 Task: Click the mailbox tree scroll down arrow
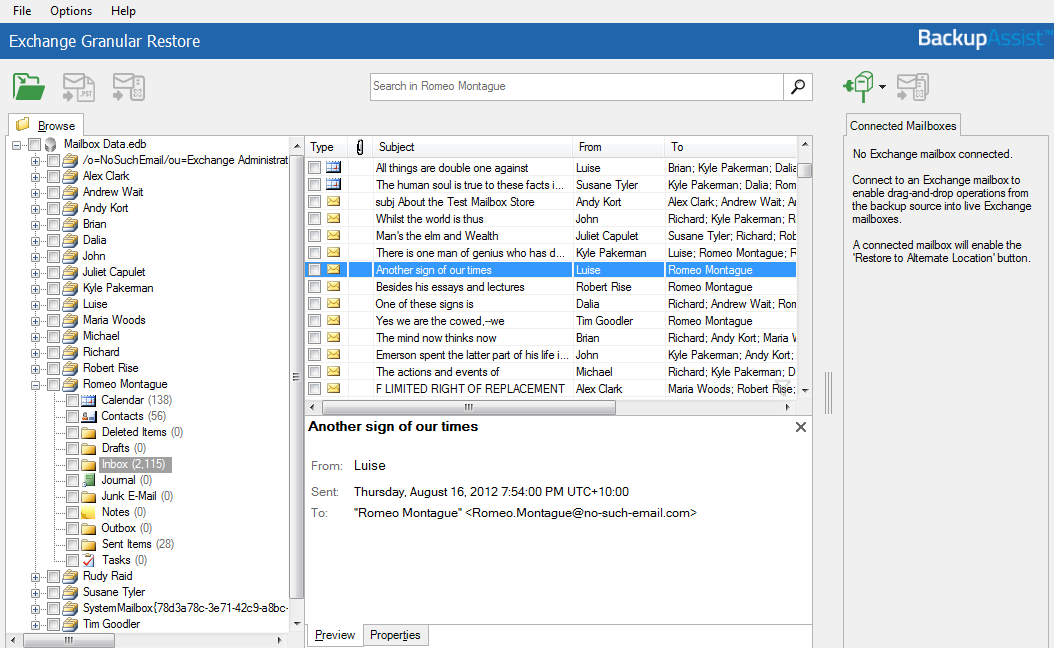point(297,624)
